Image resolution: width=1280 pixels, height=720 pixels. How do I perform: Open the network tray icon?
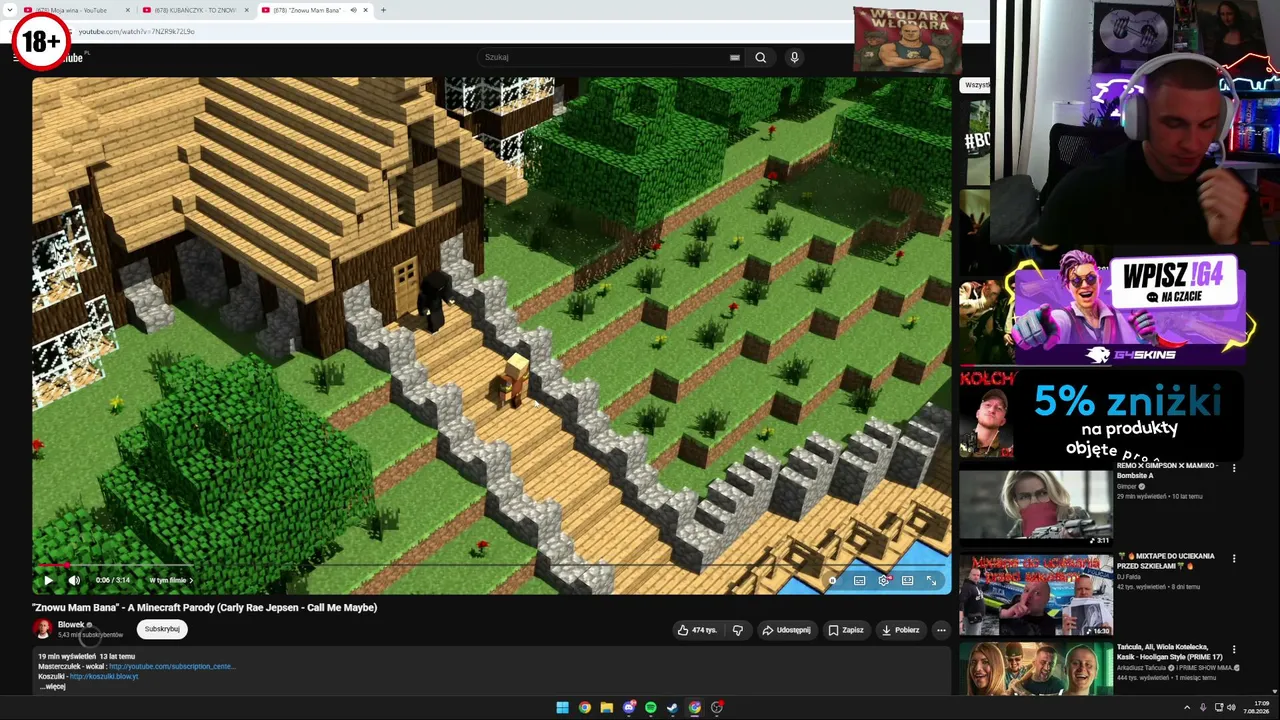point(1218,708)
